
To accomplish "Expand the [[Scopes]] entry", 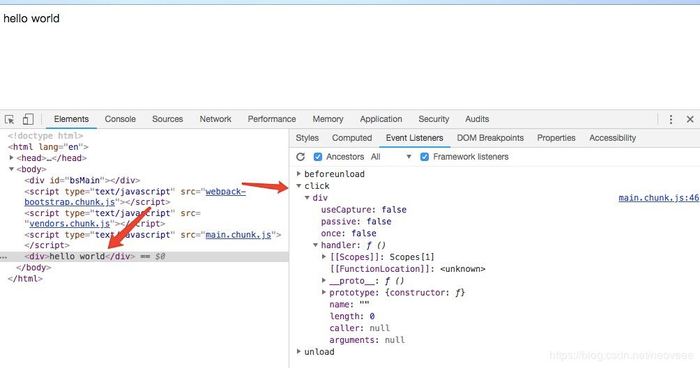I will [x=324, y=257].
